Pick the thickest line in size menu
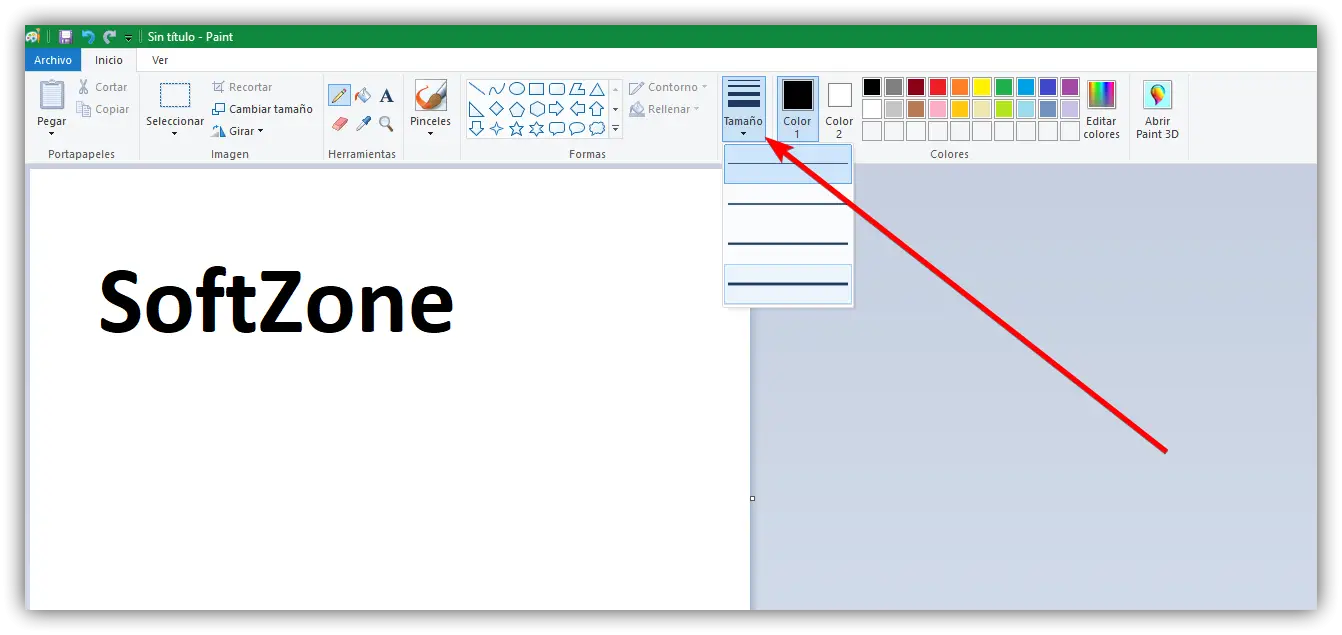 (788, 284)
